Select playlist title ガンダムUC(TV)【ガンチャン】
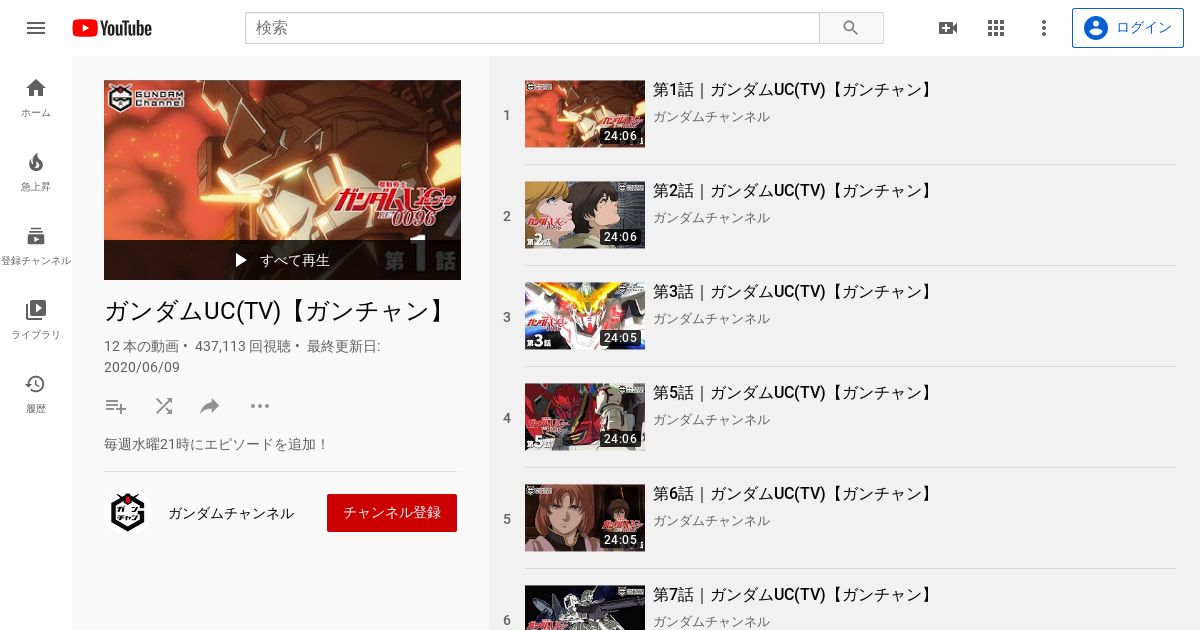 pos(277,311)
